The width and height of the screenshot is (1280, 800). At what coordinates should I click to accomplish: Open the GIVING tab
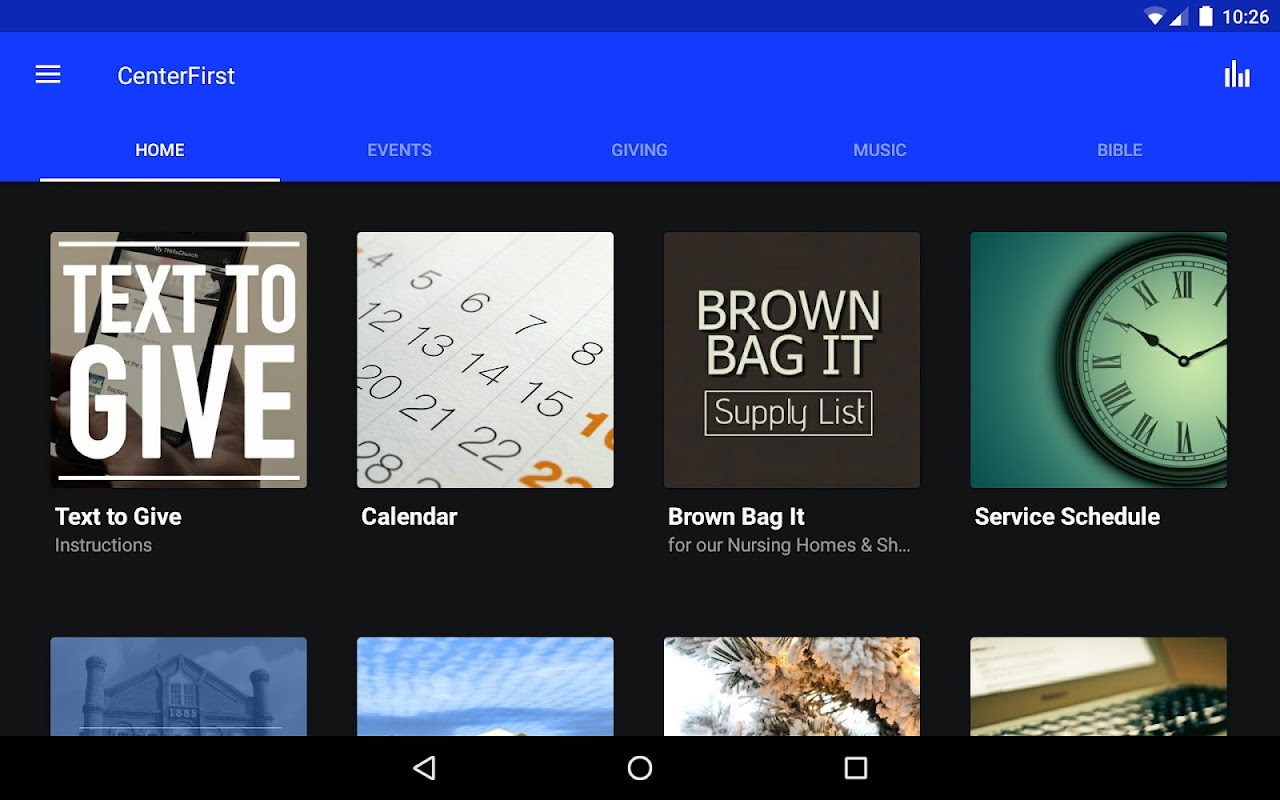click(x=640, y=150)
